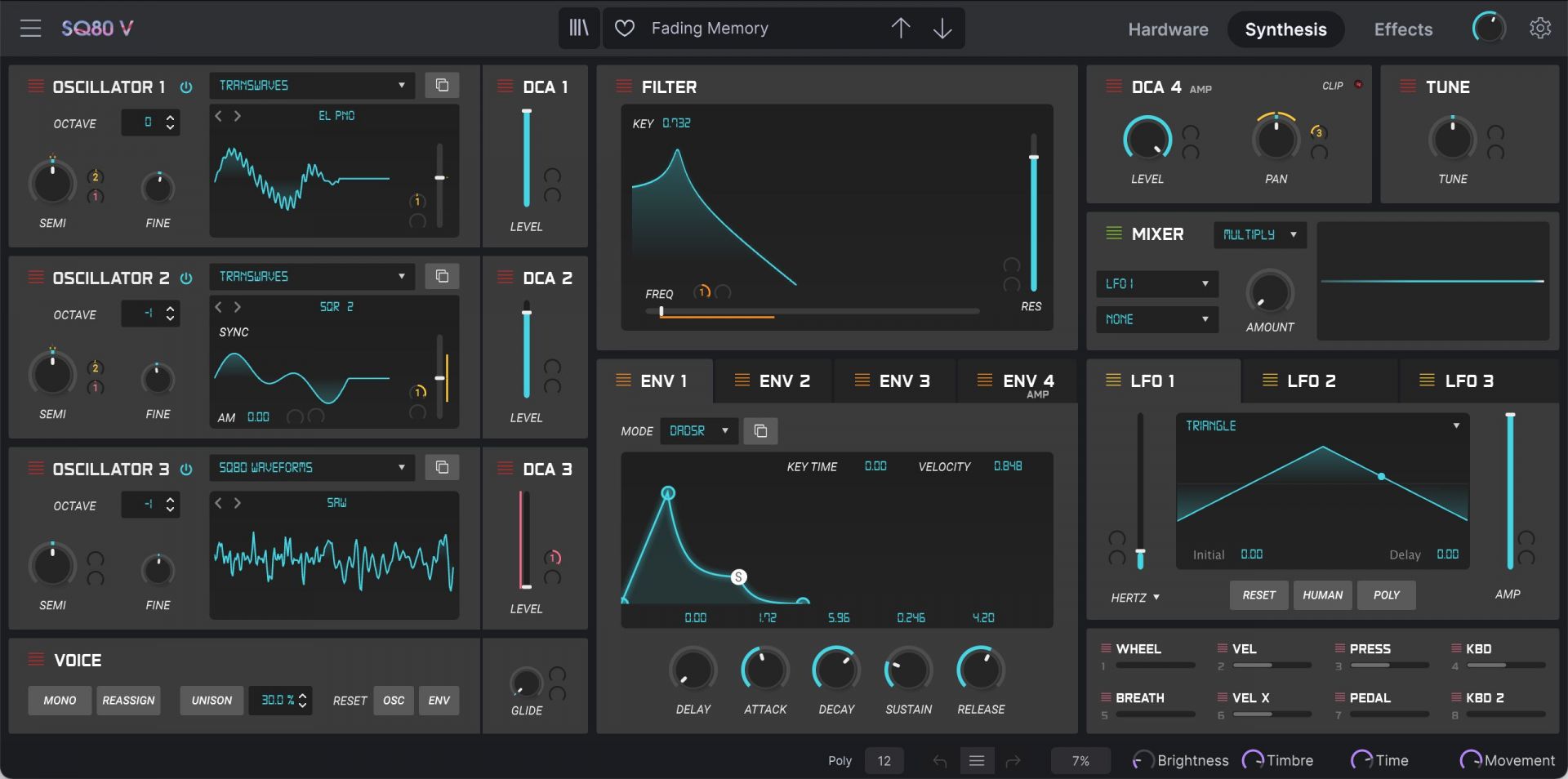Viewport: 1568px width, 779px height.
Task: Toggle LFO 1 HUMAN option
Action: pos(1322,595)
